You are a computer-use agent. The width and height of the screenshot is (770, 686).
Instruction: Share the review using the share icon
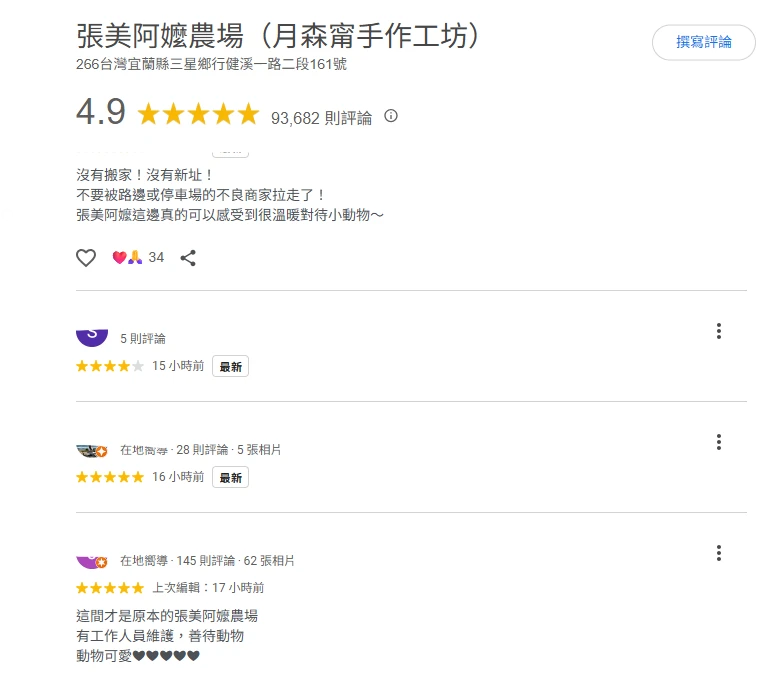(188, 258)
